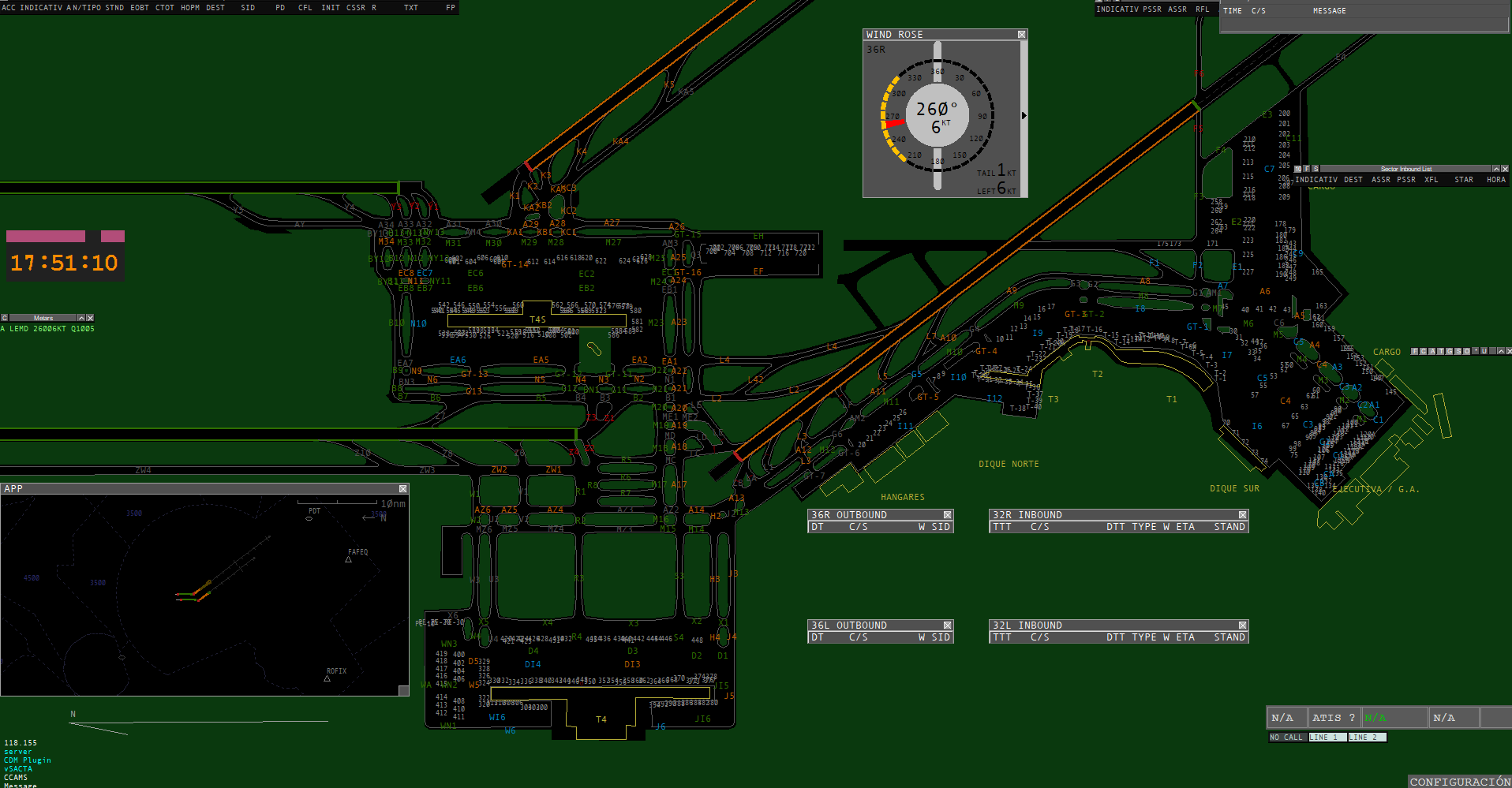
Task: Click the 10 button on Sector Inbound List
Action: point(1298,169)
